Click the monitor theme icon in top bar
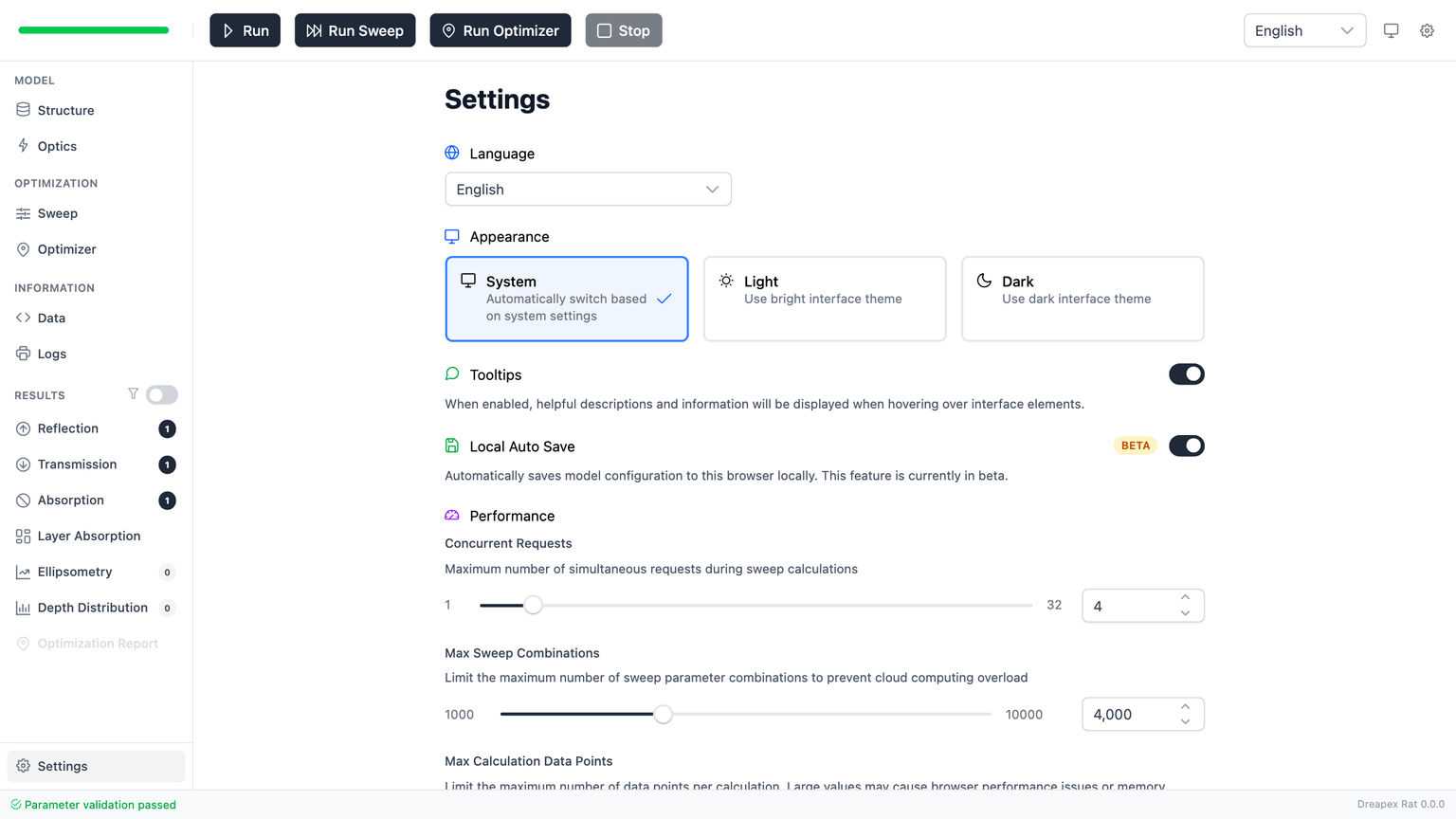This screenshot has width=1456, height=819. click(x=1391, y=30)
